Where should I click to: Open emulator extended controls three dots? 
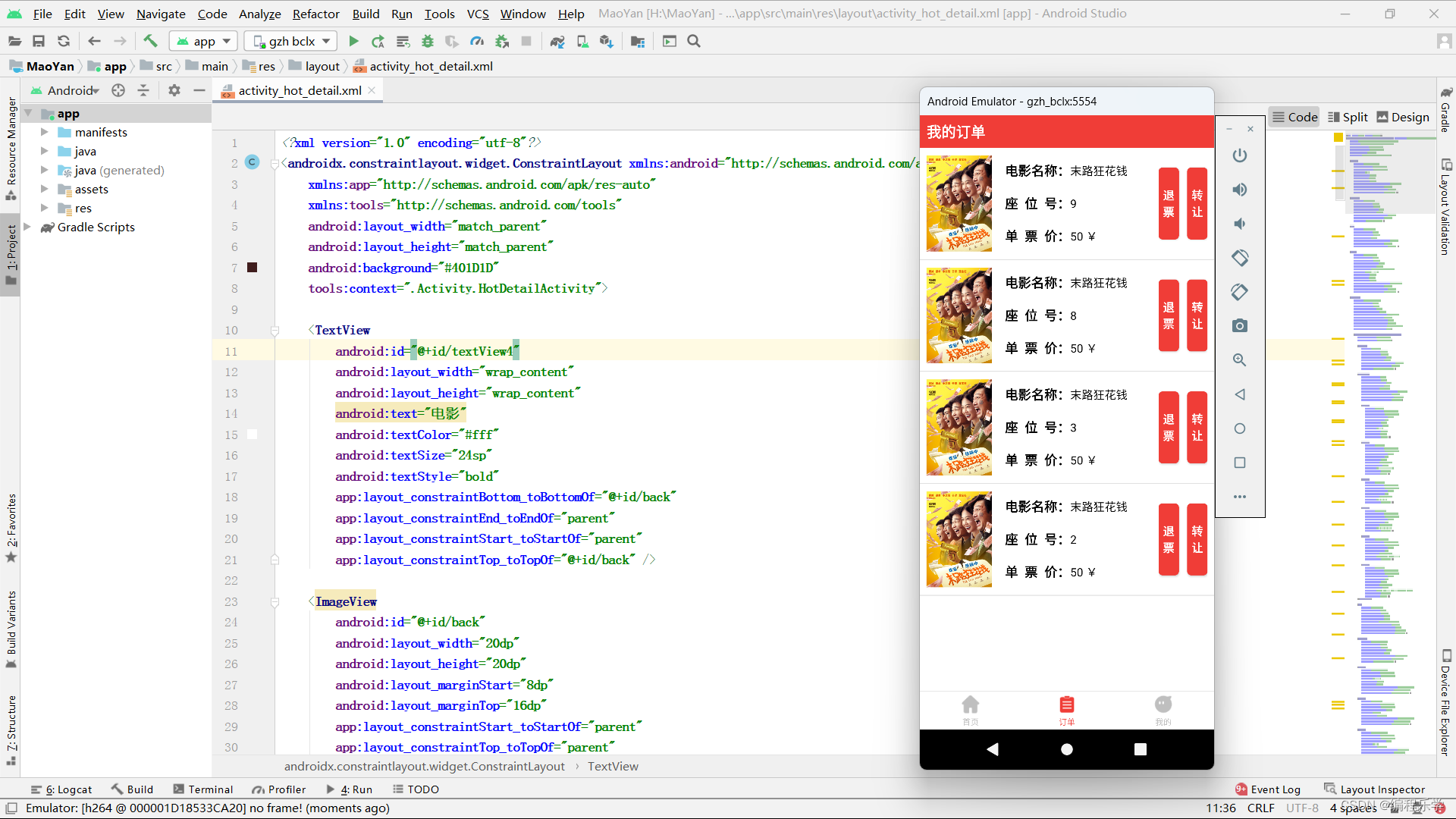point(1240,497)
